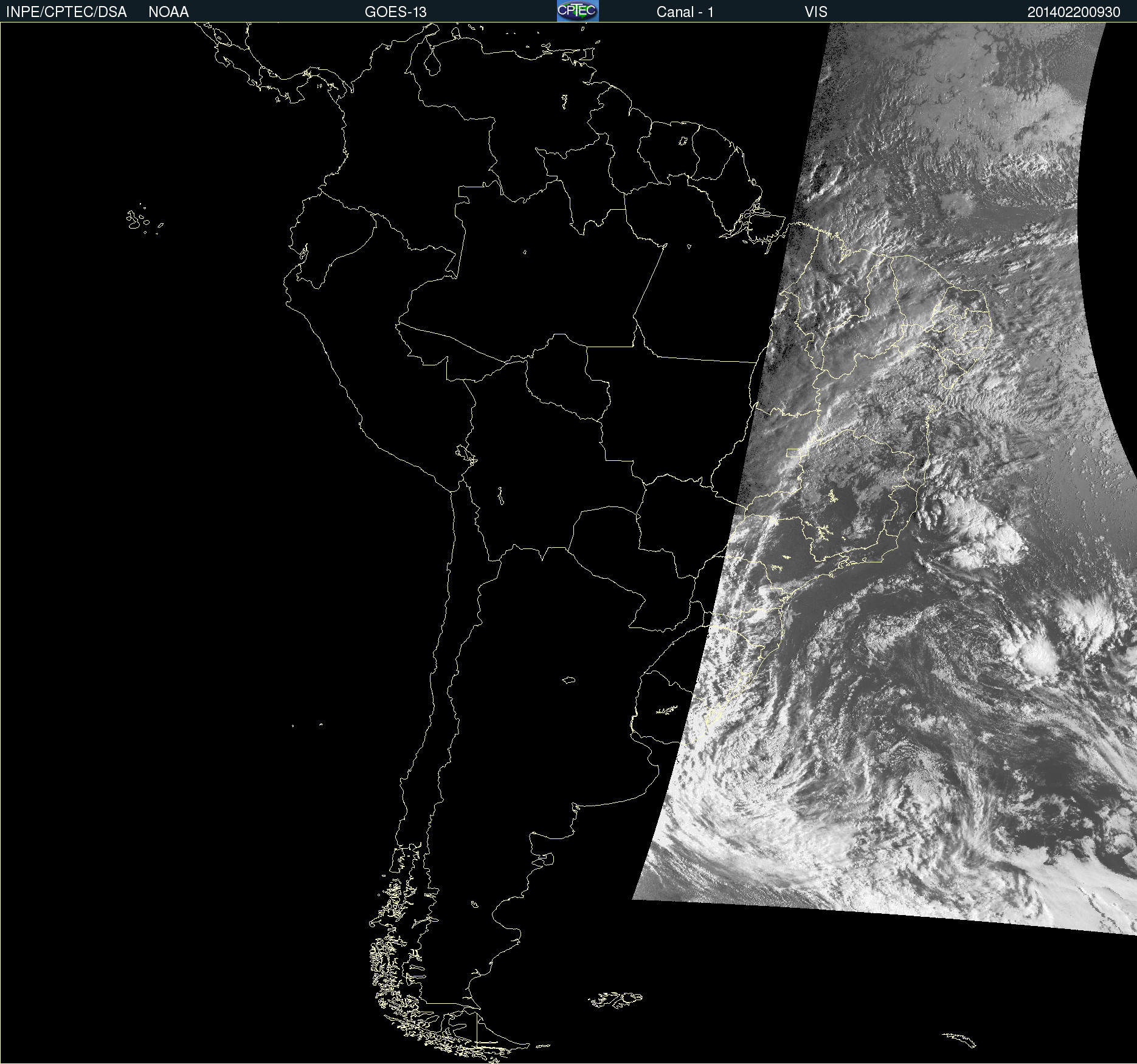Click the CPTEC logo in header

578,11
